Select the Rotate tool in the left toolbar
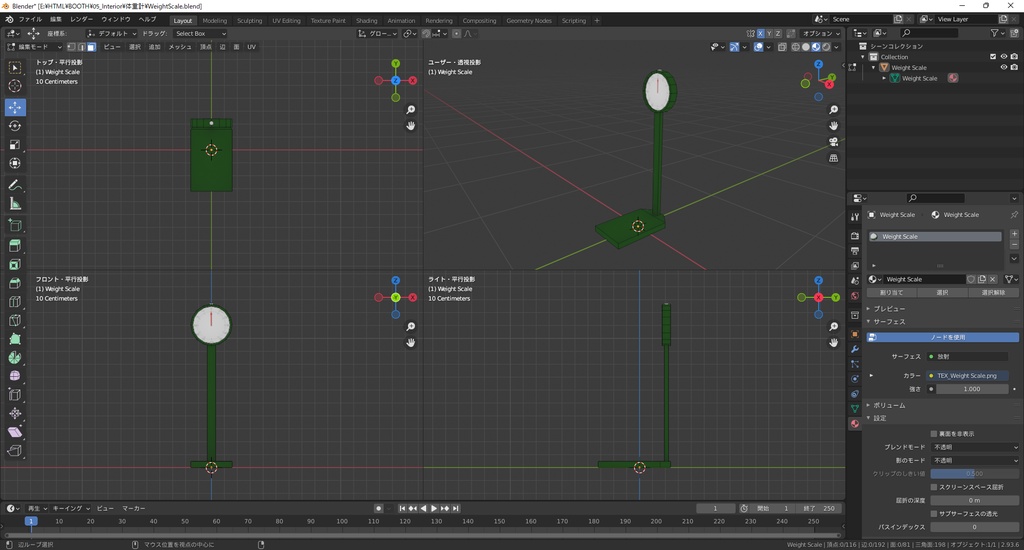Screen dimensions: 1024x550 (x=15, y=126)
